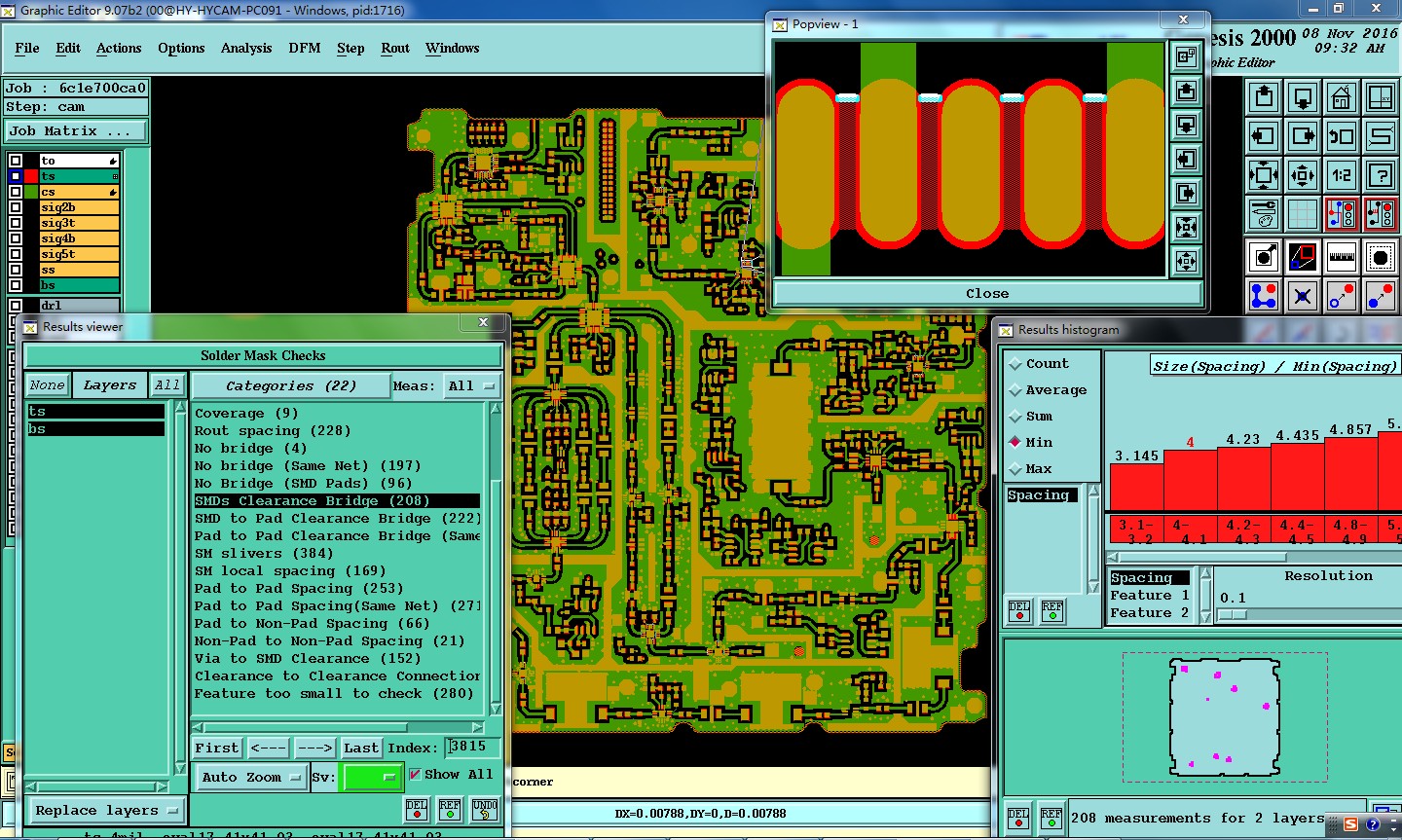The height and width of the screenshot is (840, 1402).
Task: Click the ruler measure tool icon
Action: coord(1342,257)
